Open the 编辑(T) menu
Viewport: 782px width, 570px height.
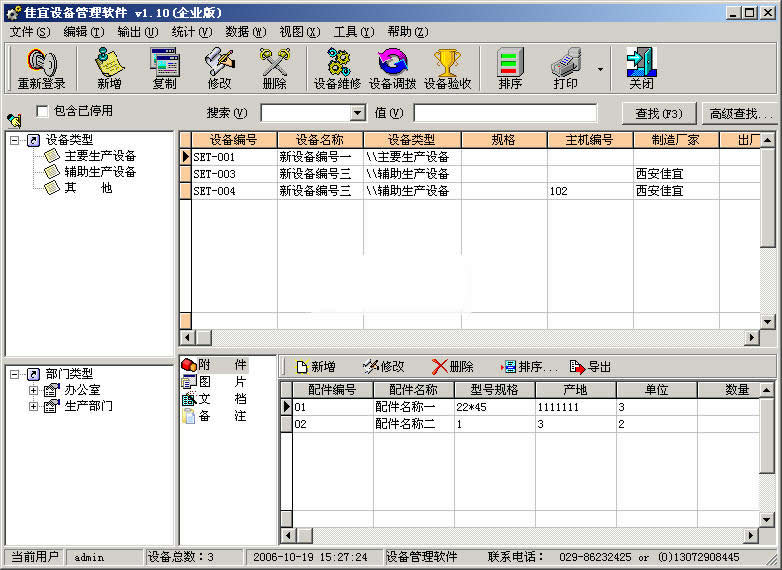tap(84, 32)
